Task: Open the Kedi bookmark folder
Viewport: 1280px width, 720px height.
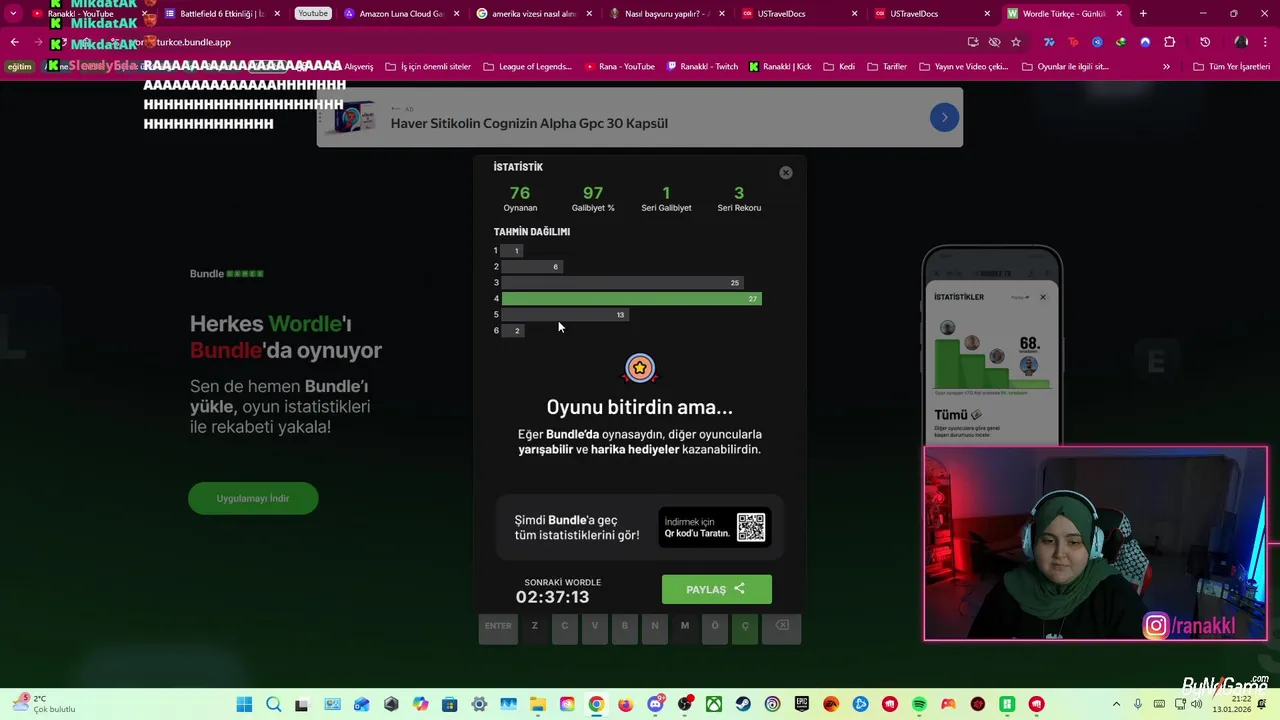Action: click(839, 67)
